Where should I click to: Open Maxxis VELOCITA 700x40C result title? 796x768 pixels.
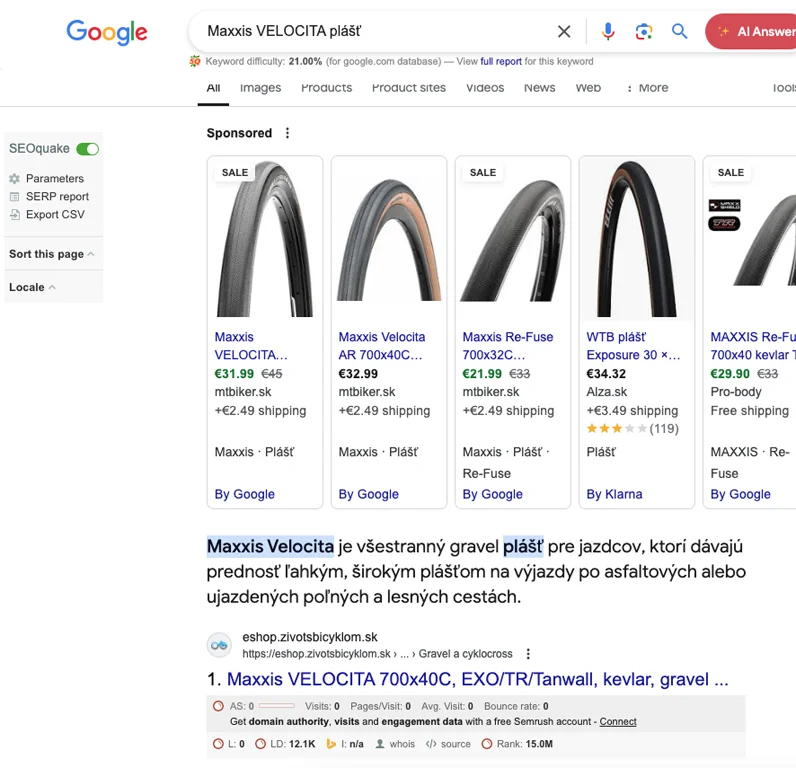pyautogui.click(x=477, y=679)
